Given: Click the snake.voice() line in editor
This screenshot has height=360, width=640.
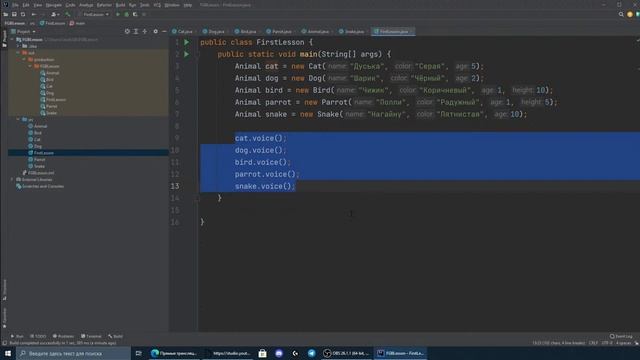Looking at the screenshot, I should pos(265,186).
